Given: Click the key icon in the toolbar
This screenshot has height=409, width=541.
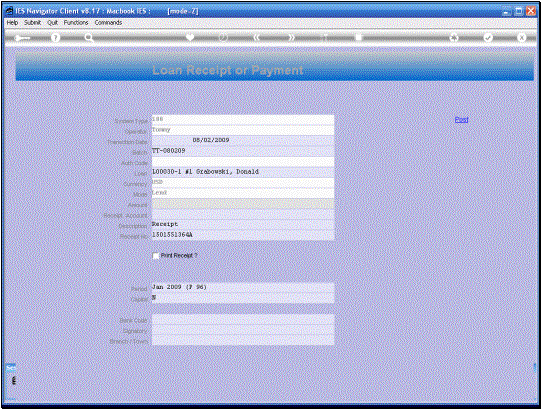Looking at the screenshot, I should [x=22, y=38].
